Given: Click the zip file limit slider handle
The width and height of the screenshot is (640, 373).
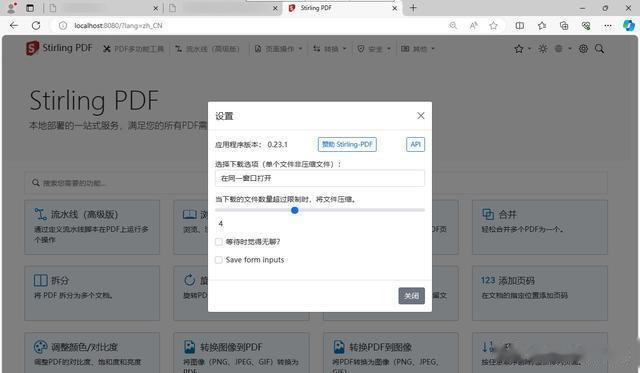Looking at the screenshot, I should coord(295,210).
